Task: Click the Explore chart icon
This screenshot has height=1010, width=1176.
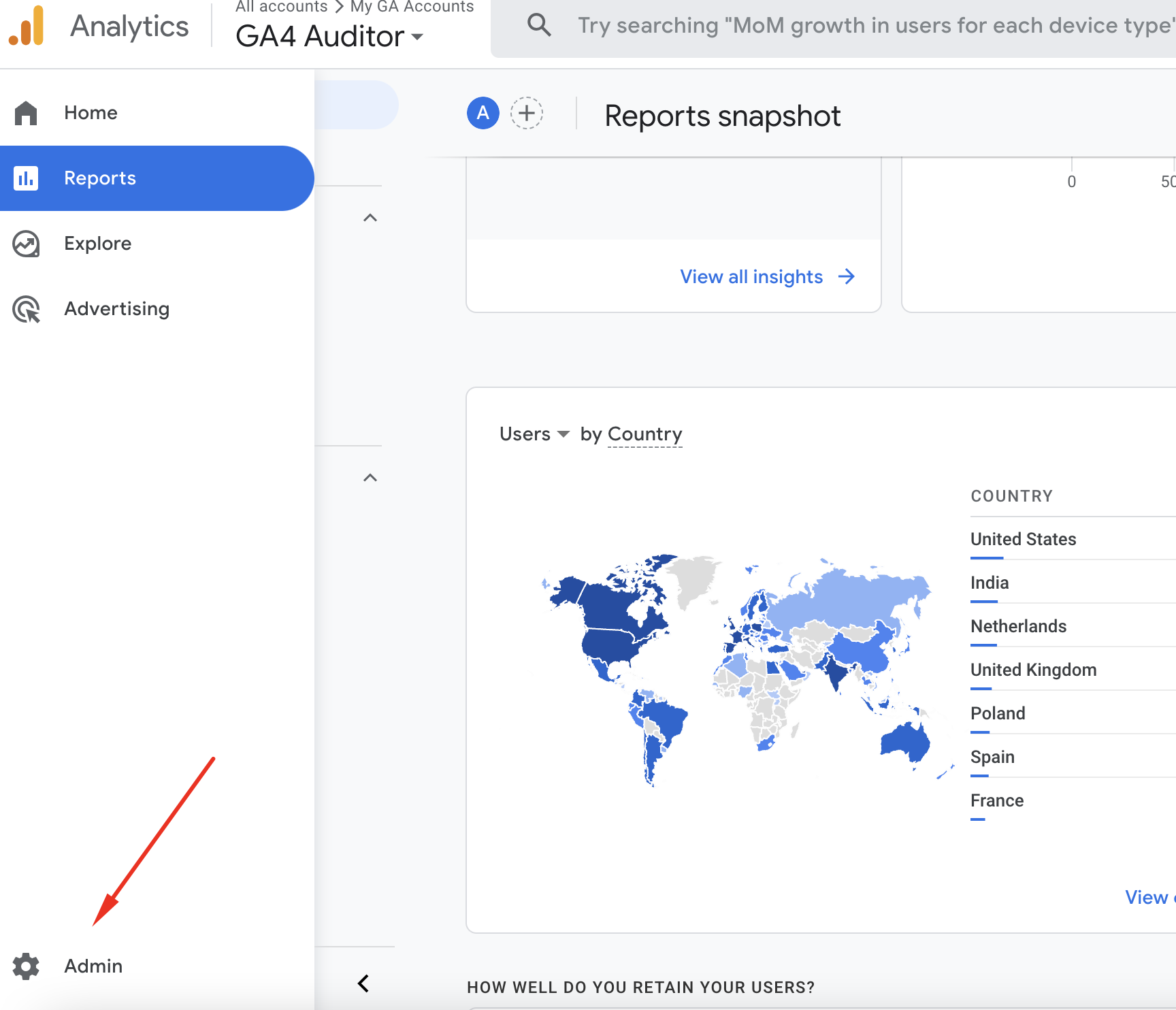Action: 26,244
